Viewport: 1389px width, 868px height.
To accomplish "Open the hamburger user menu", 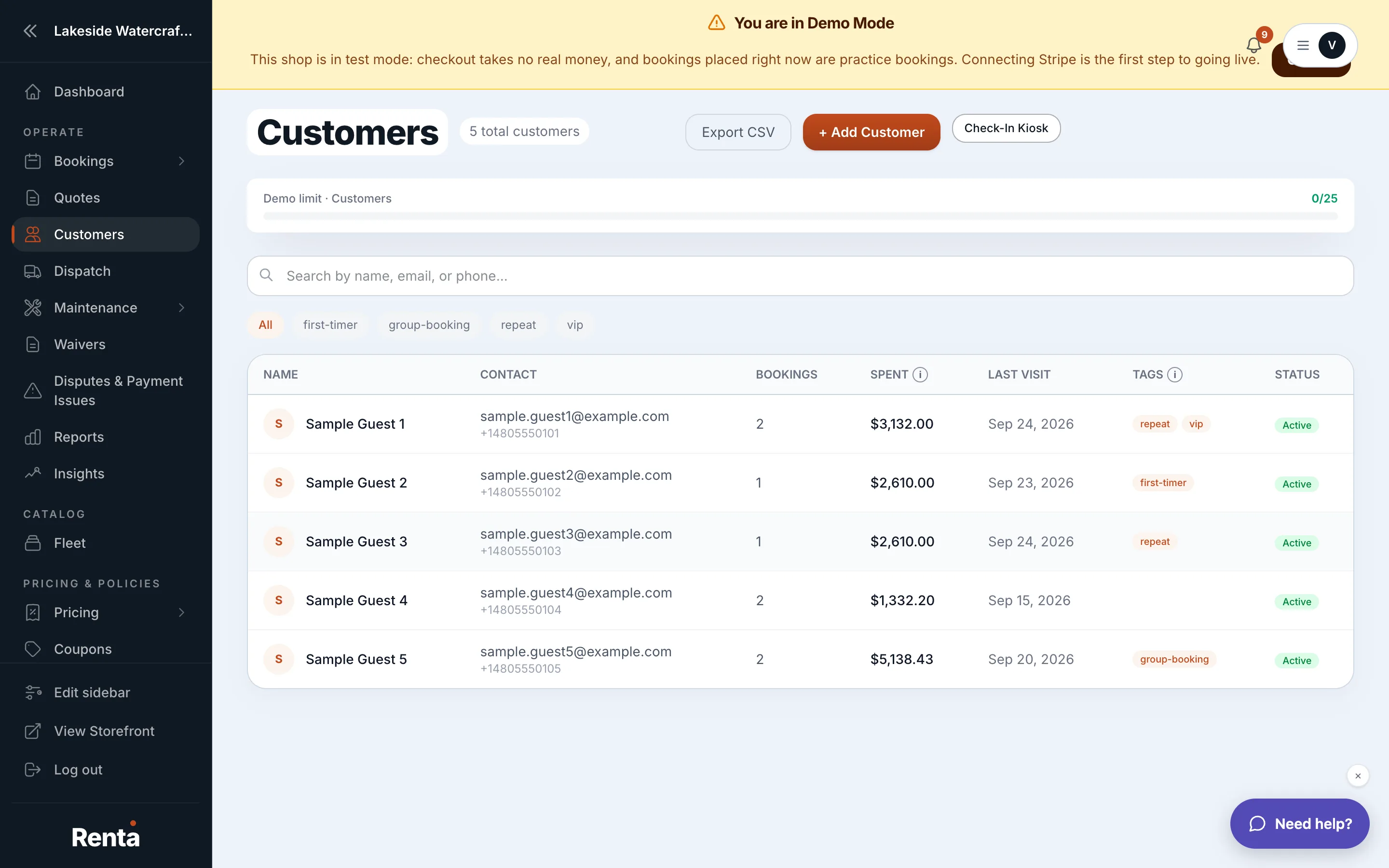I will pyautogui.click(x=1303, y=45).
